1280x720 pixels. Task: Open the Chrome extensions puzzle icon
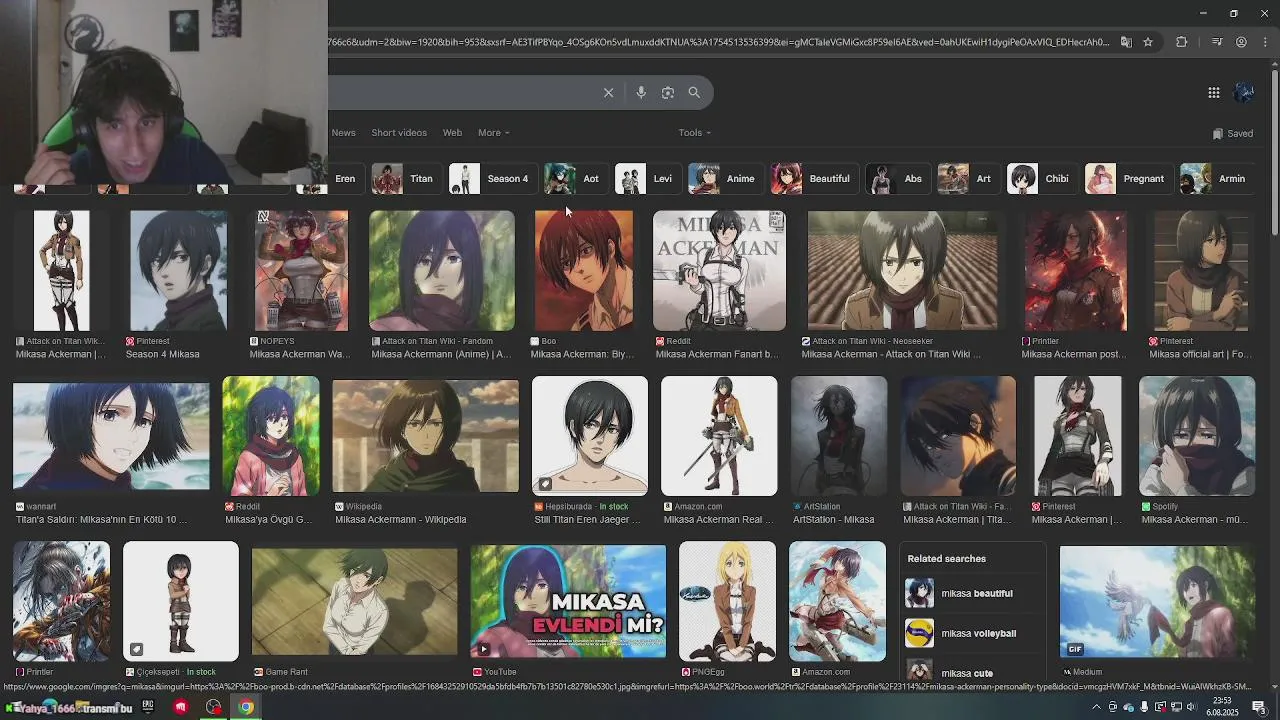pyautogui.click(x=1182, y=42)
